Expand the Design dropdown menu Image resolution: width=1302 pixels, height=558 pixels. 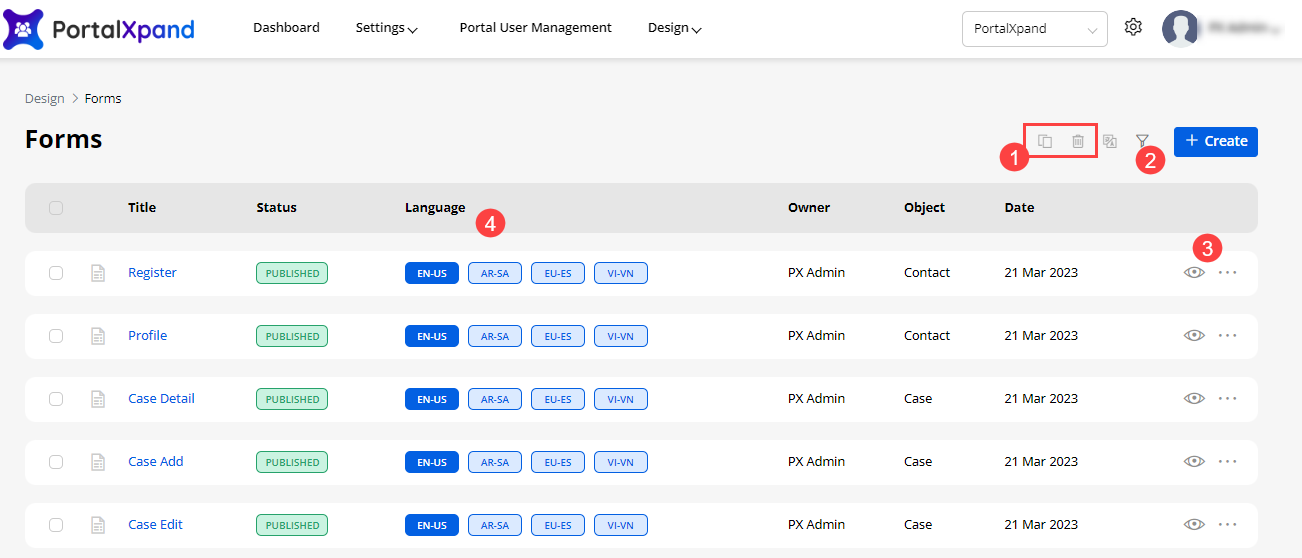tap(674, 28)
